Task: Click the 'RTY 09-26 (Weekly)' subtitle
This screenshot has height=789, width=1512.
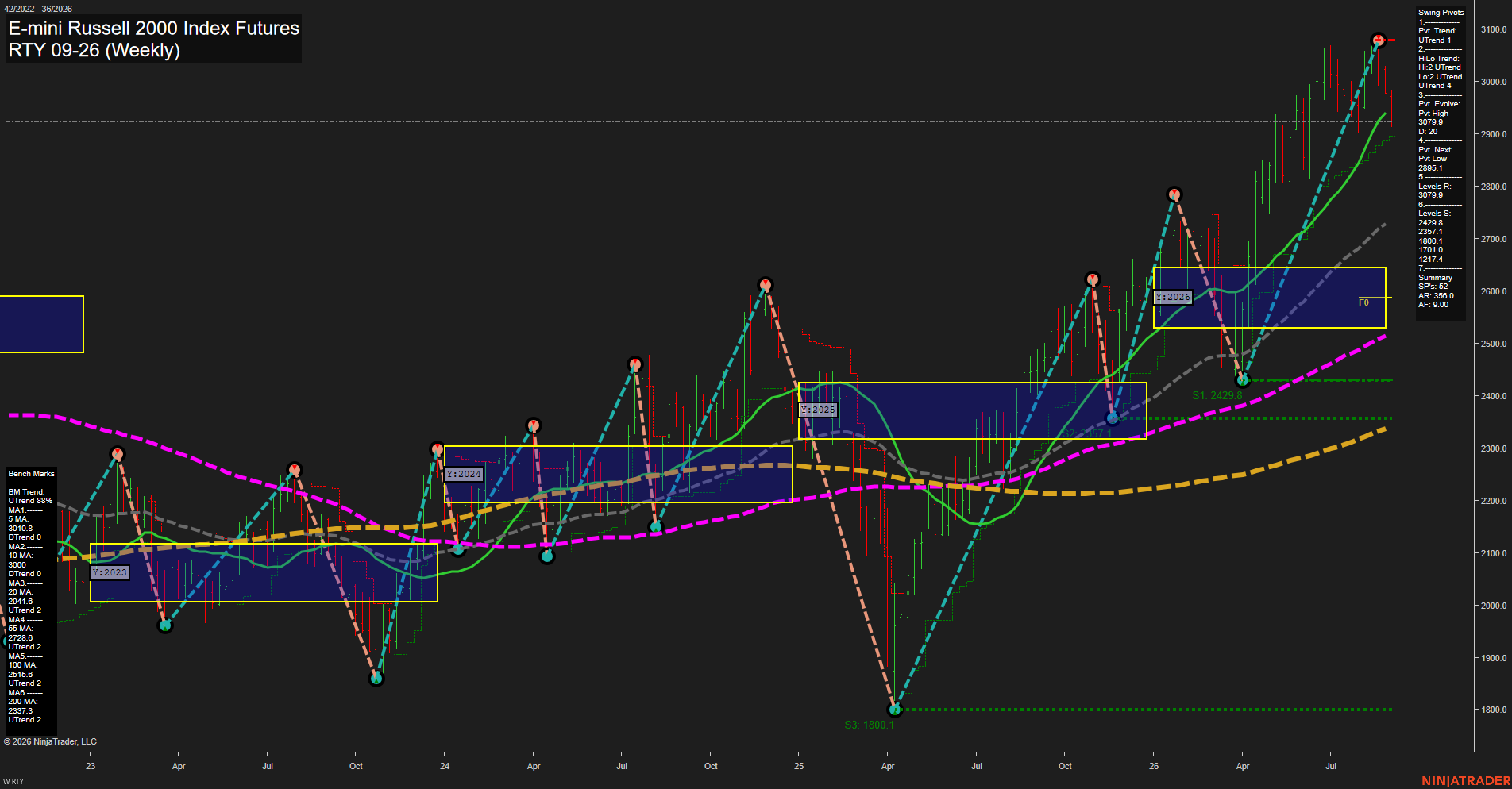Action: coord(94,50)
